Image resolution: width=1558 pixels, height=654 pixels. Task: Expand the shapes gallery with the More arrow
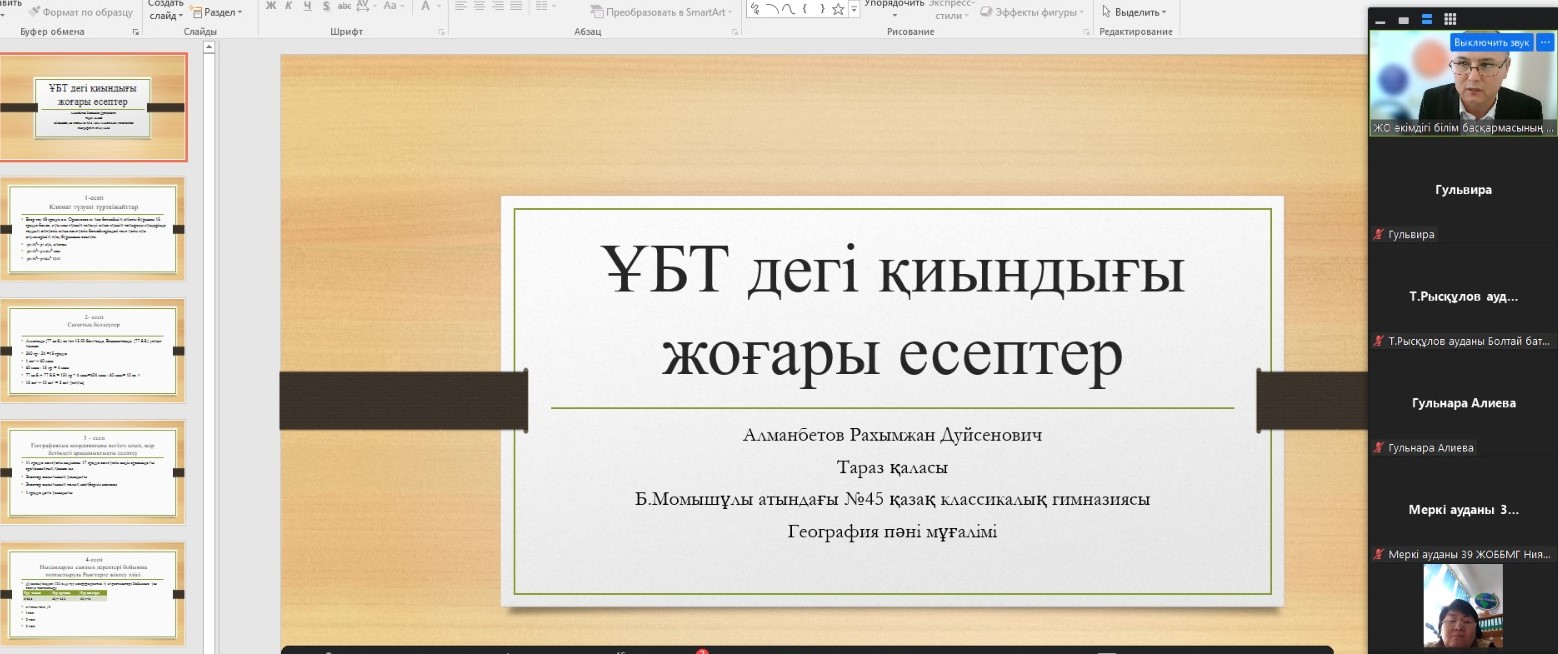[x=854, y=10]
